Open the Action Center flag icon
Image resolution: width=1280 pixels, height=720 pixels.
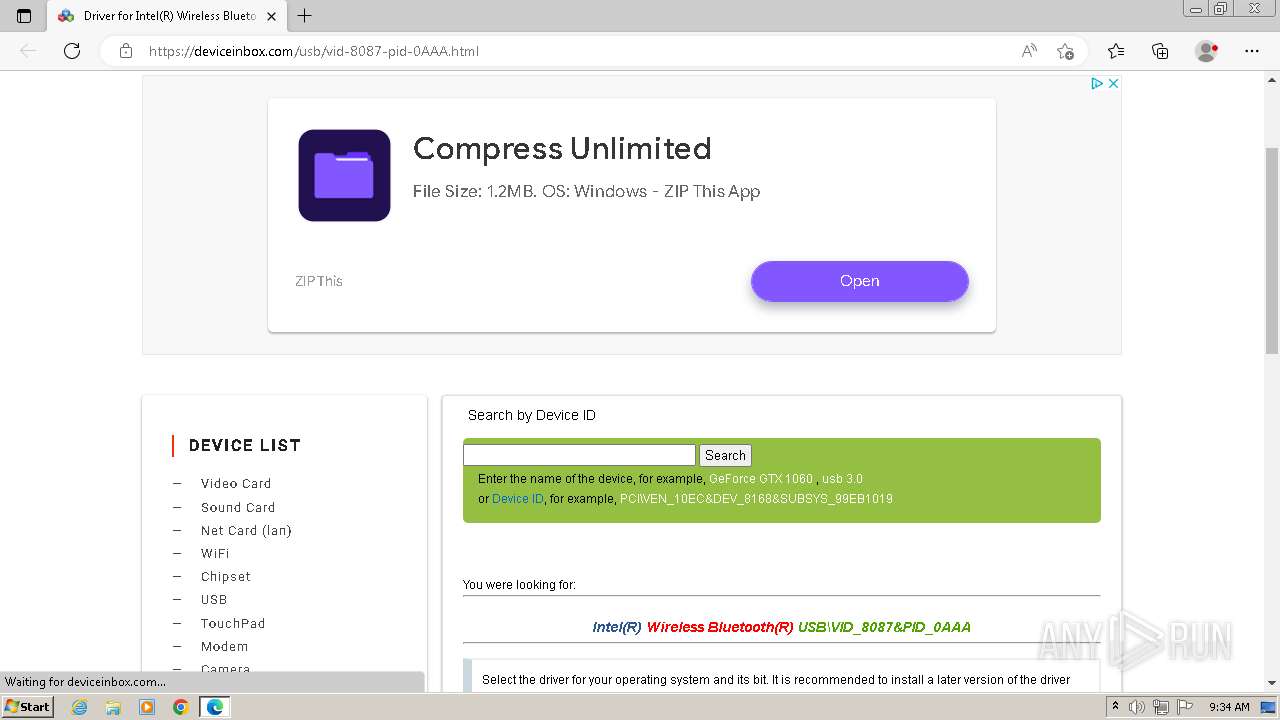click(x=1183, y=707)
